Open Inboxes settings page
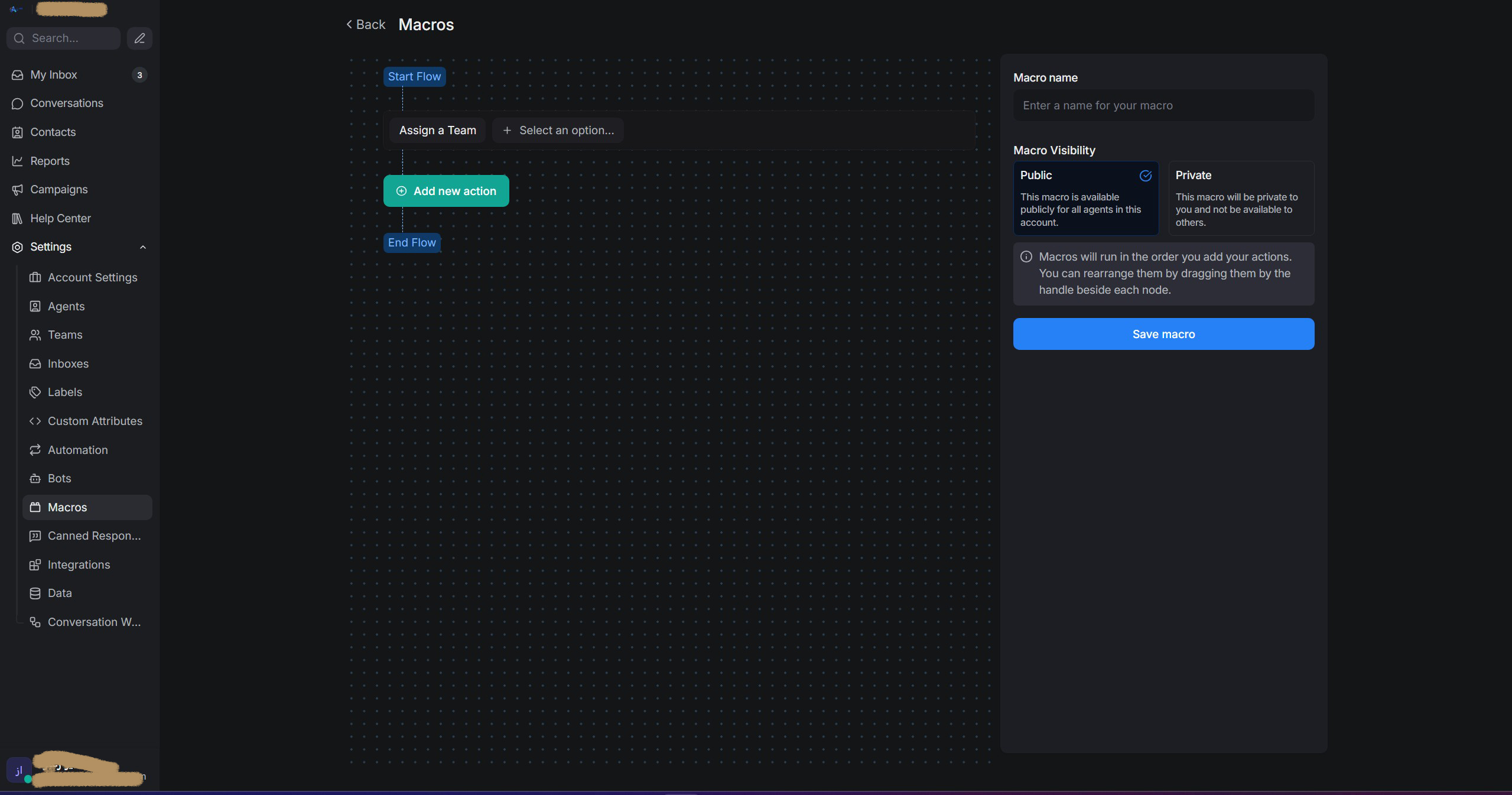1512x795 pixels. (87, 364)
